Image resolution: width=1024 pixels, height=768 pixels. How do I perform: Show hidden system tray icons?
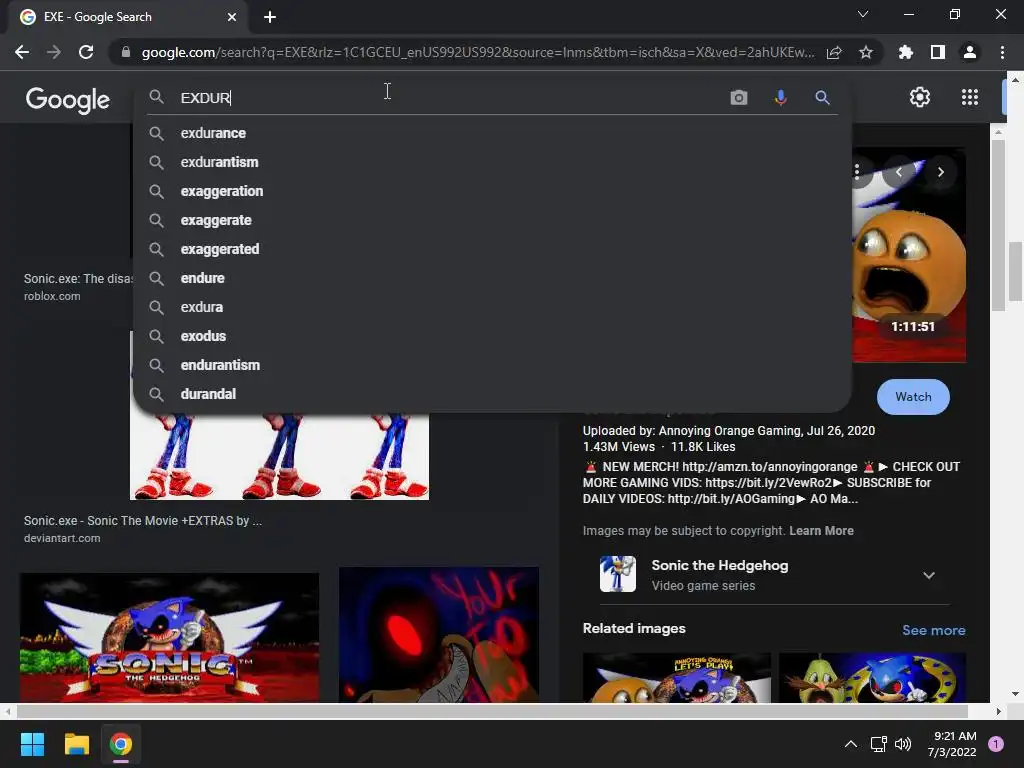[x=851, y=744]
